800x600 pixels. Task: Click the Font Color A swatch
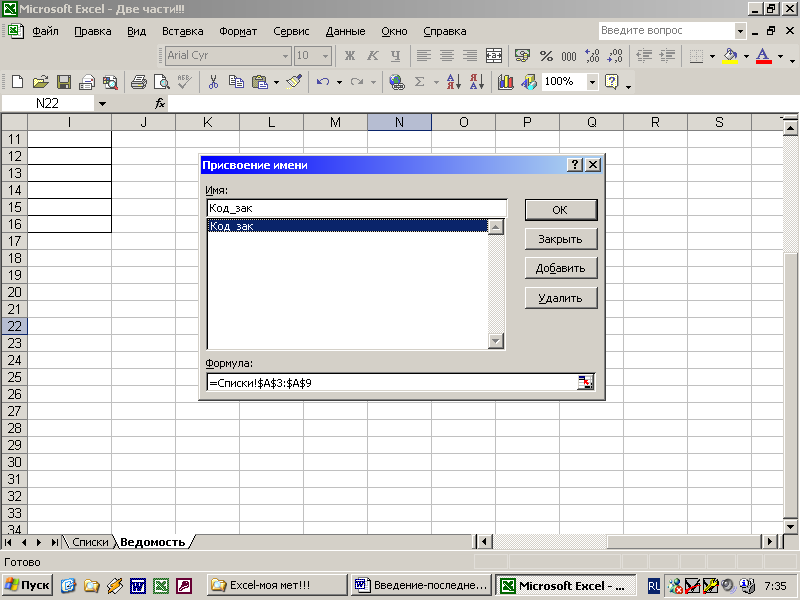[763, 56]
